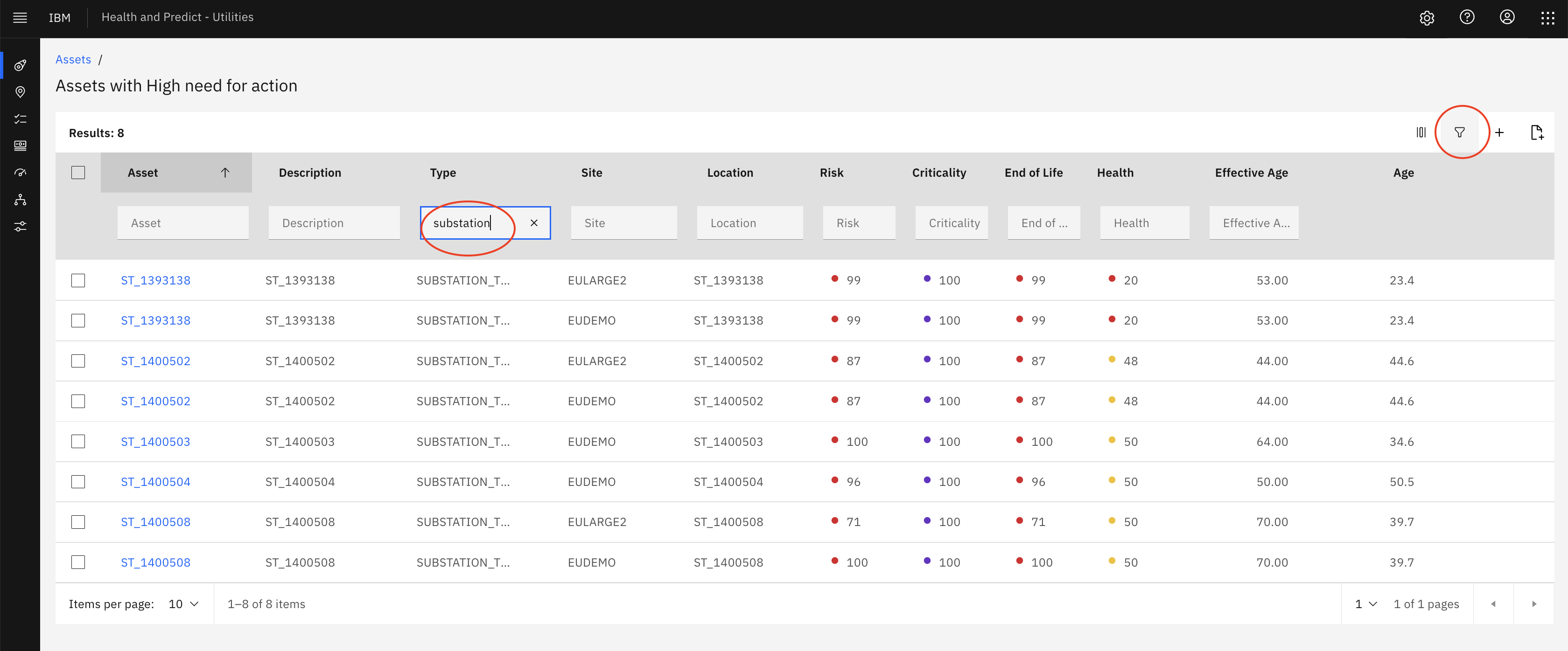The width and height of the screenshot is (1568, 651).
Task: Go to the next page arrow
Action: click(1534, 603)
